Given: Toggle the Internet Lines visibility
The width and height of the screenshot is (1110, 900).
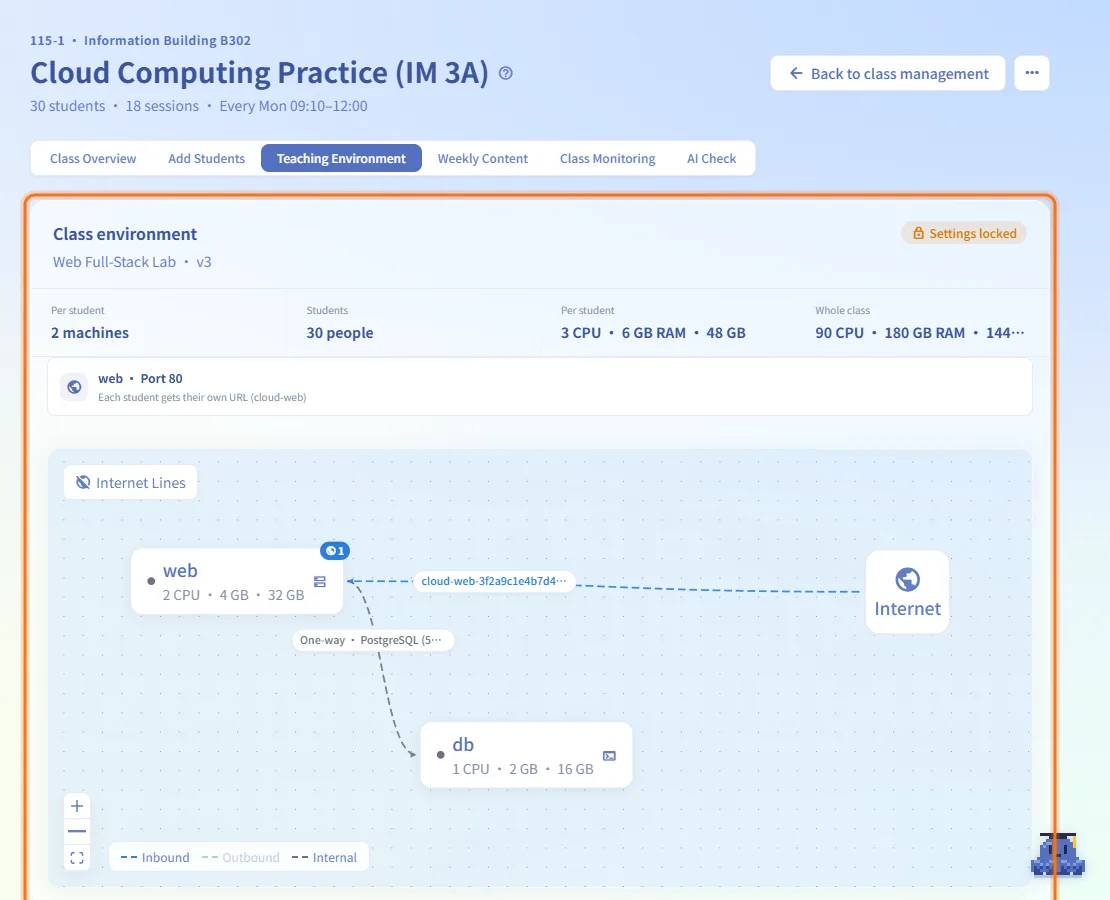Looking at the screenshot, I should [x=131, y=482].
